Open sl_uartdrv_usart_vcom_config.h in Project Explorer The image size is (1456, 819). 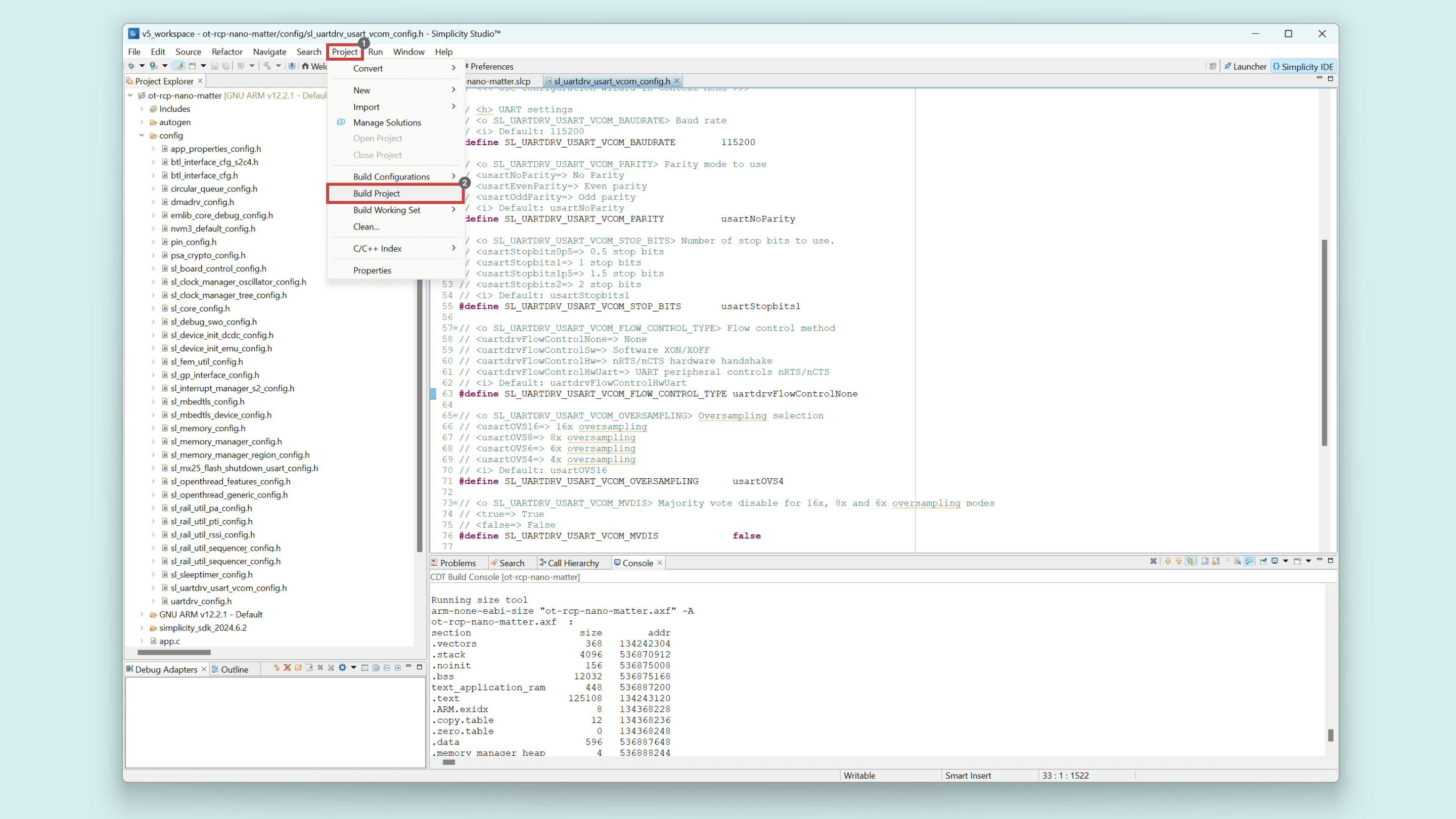pyautogui.click(x=229, y=588)
